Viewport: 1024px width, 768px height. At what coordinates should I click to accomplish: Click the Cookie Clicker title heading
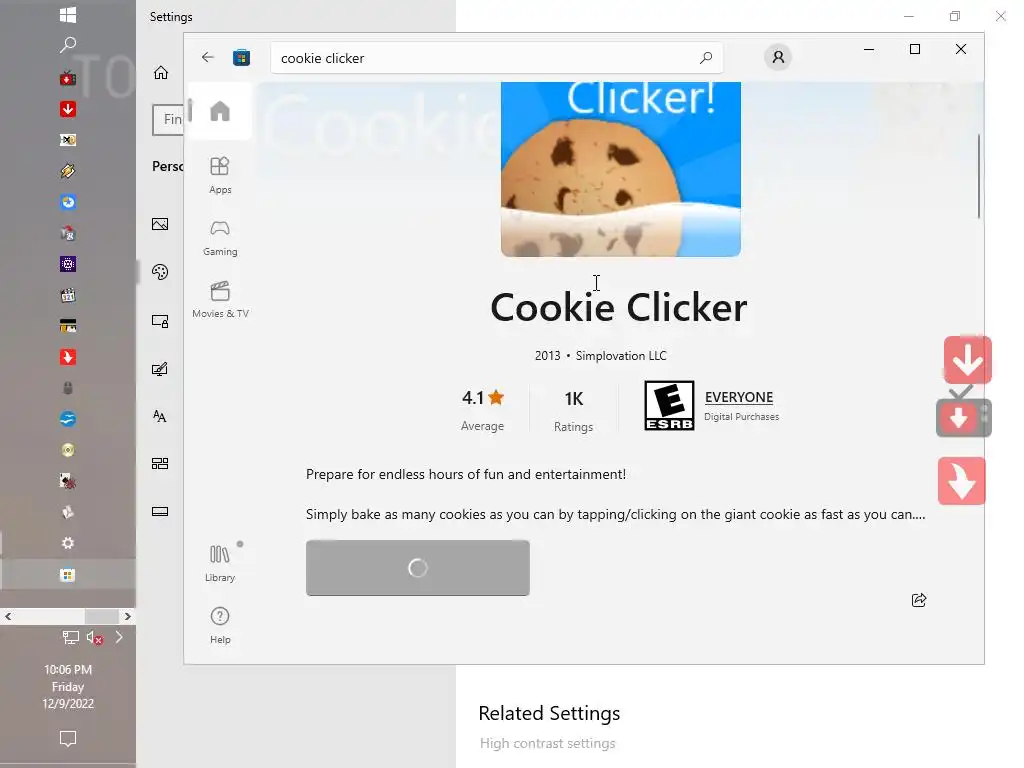click(x=618, y=308)
